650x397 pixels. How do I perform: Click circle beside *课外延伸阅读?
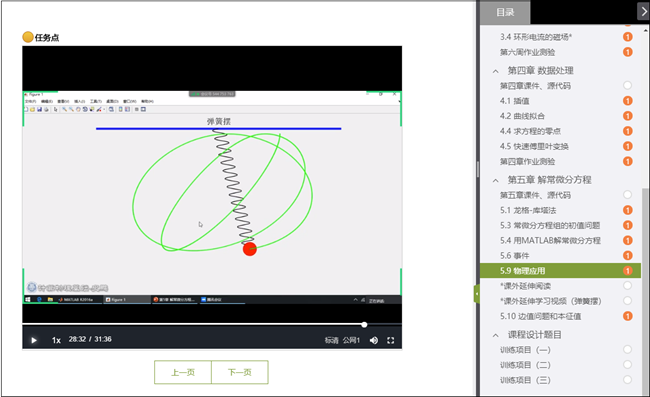pos(628,286)
